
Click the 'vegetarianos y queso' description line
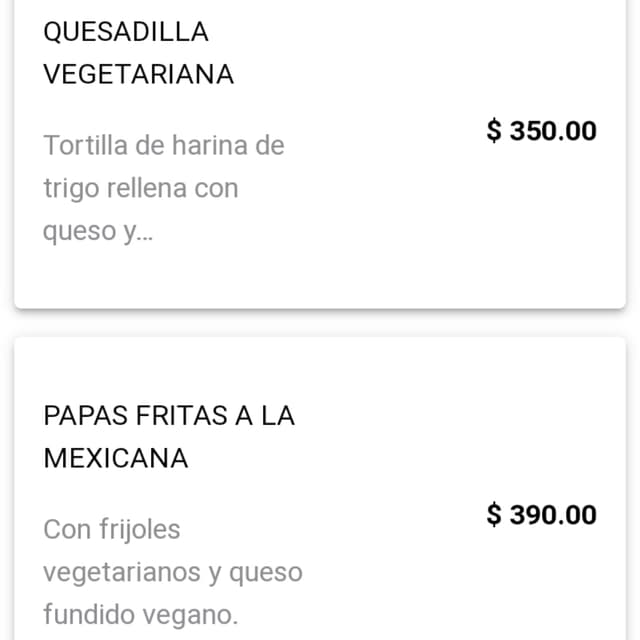pyautogui.click(x=173, y=572)
